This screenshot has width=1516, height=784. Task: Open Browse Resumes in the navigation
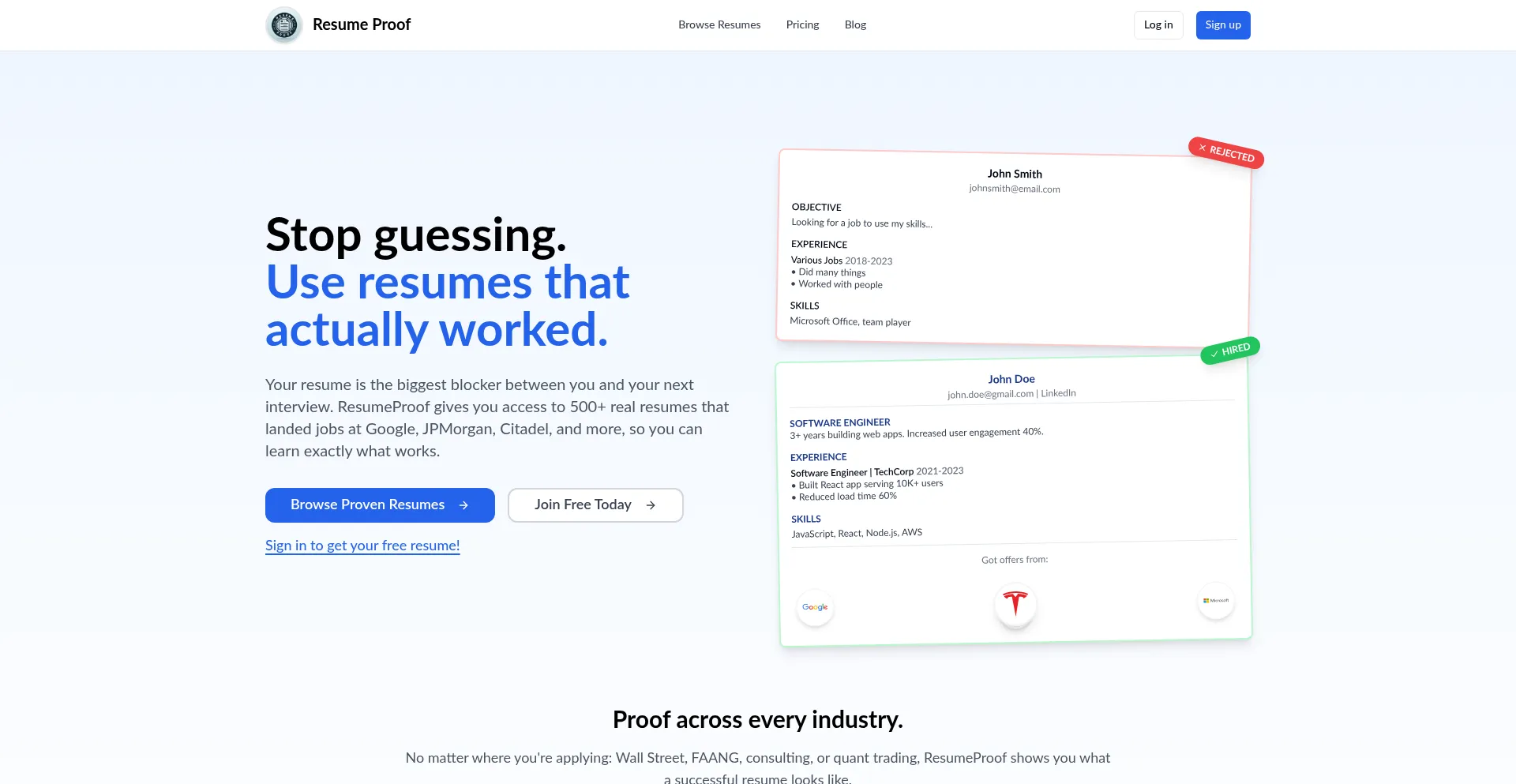point(719,25)
